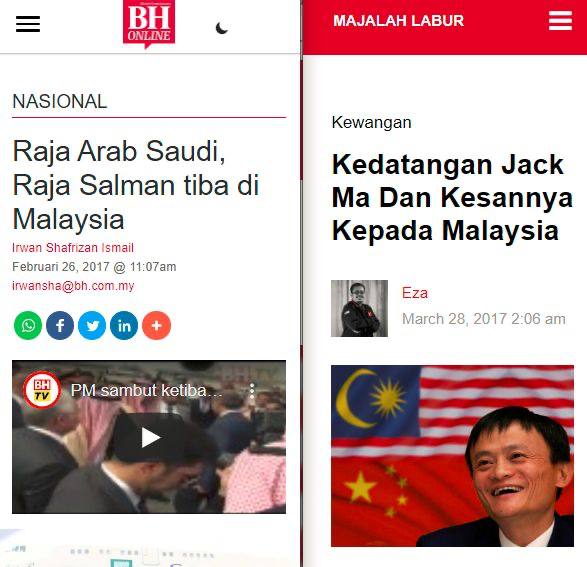Play the PM sambut ketibaan video
The width and height of the screenshot is (587, 567).
150,438
